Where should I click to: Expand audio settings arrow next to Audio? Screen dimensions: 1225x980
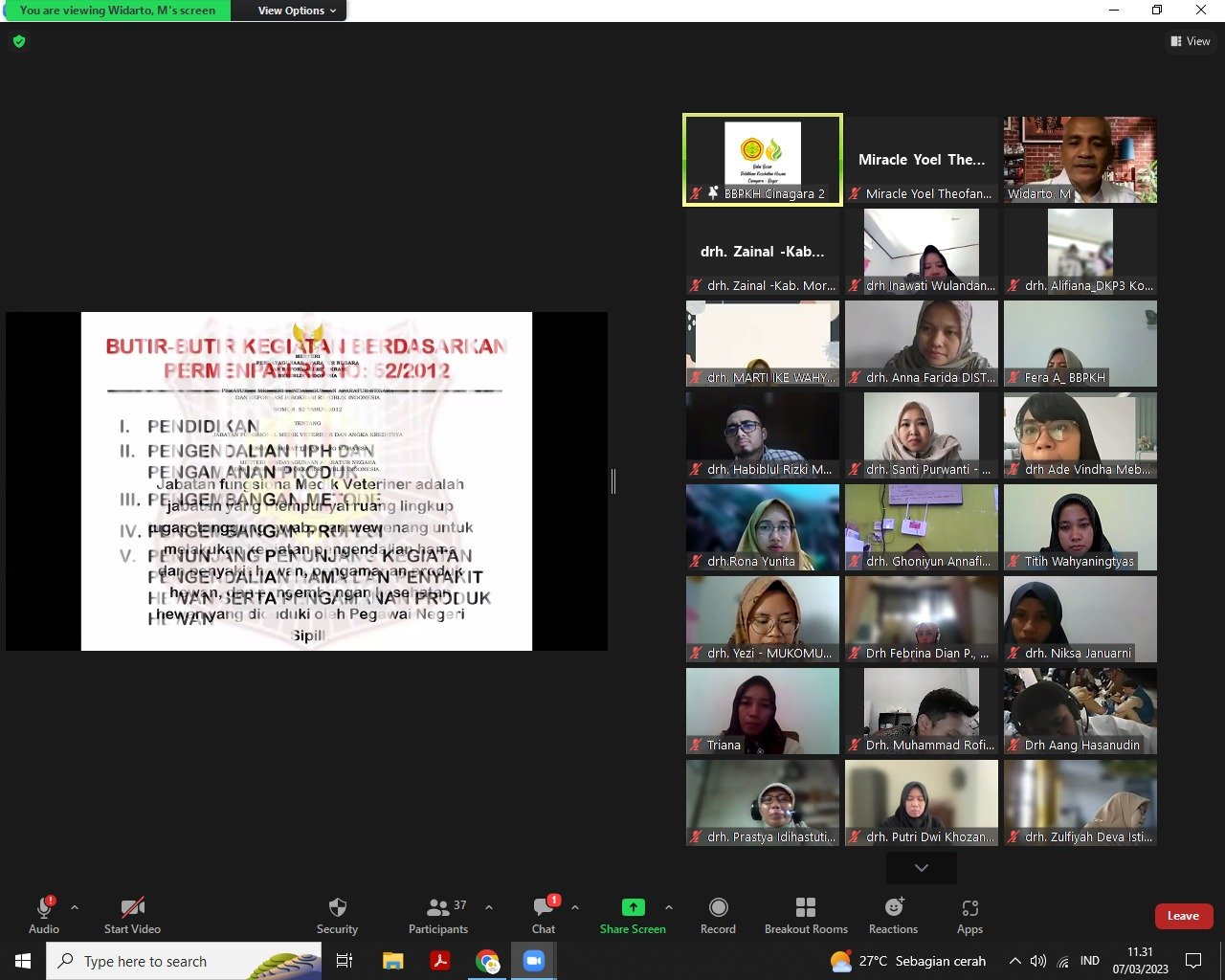75,907
